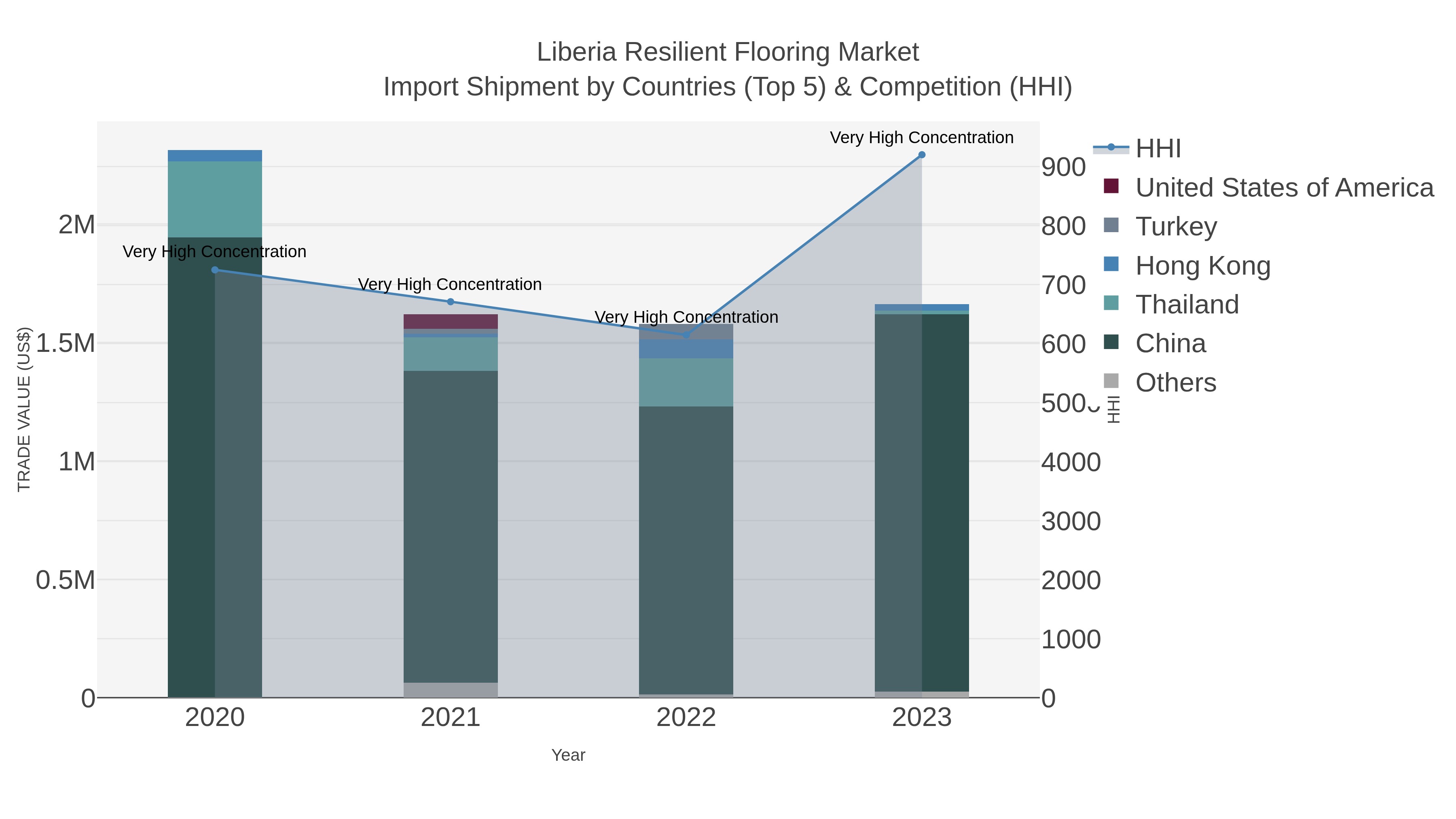
Task: Toggle the Thailand legend entry
Action: [1171, 305]
